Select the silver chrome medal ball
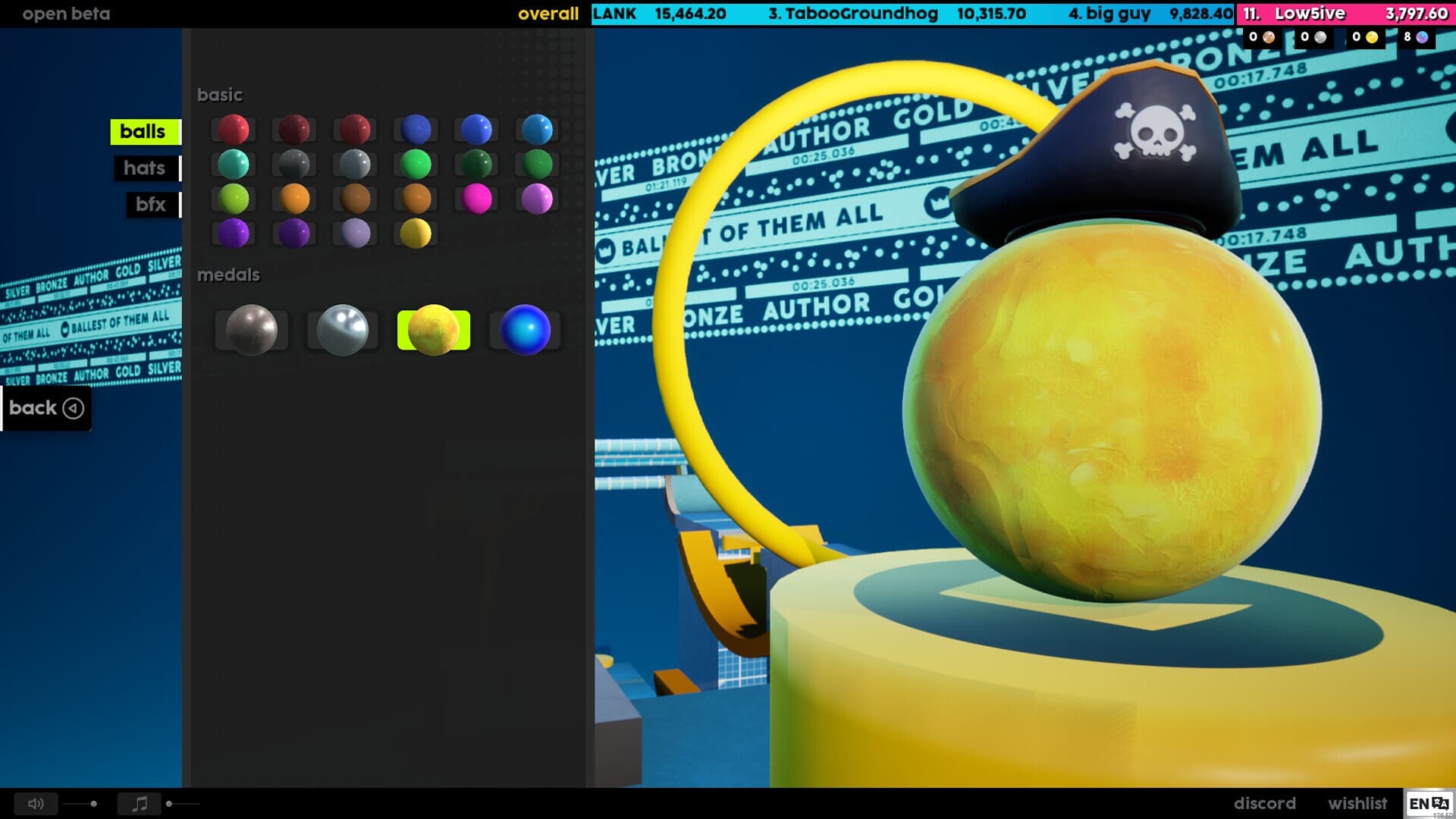1456x819 pixels. 342,330
